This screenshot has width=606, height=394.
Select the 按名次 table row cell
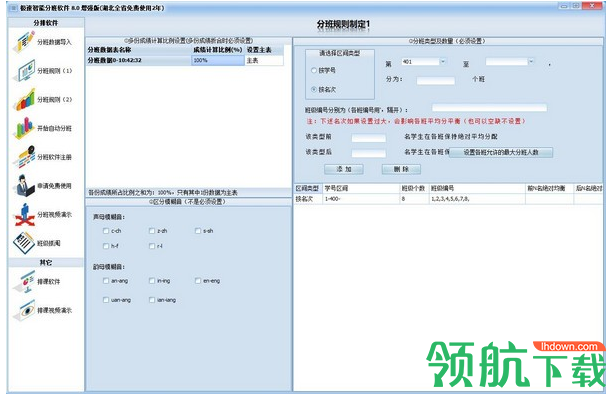pos(308,199)
